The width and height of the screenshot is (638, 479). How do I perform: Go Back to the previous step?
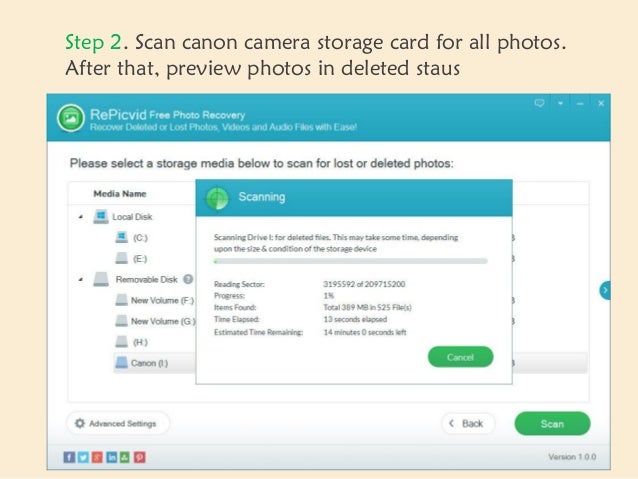468,424
